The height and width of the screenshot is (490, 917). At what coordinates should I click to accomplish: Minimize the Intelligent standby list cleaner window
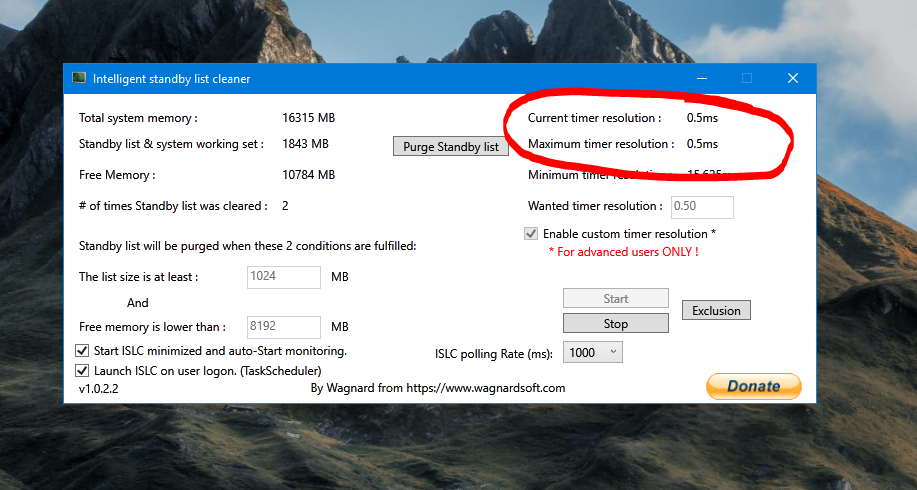pos(702,78)
